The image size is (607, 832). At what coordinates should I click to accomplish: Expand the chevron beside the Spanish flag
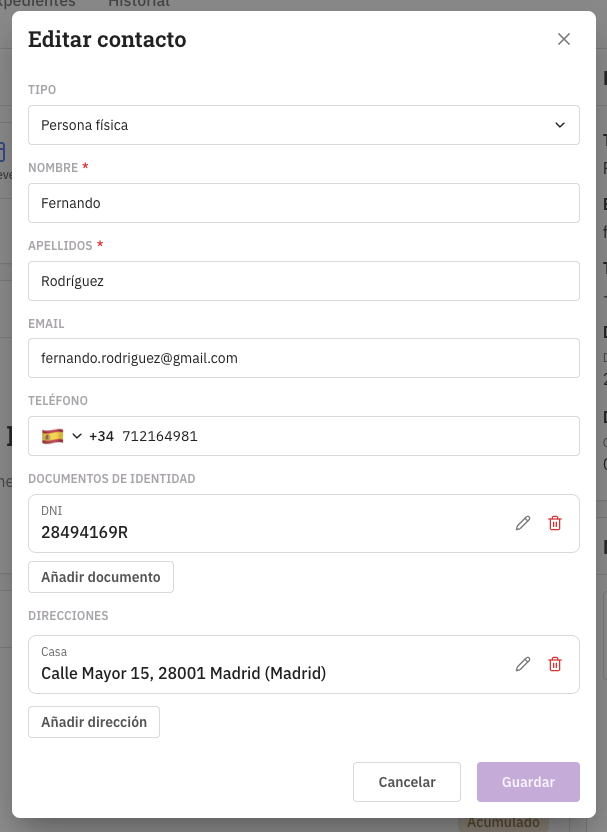point(77,436)
